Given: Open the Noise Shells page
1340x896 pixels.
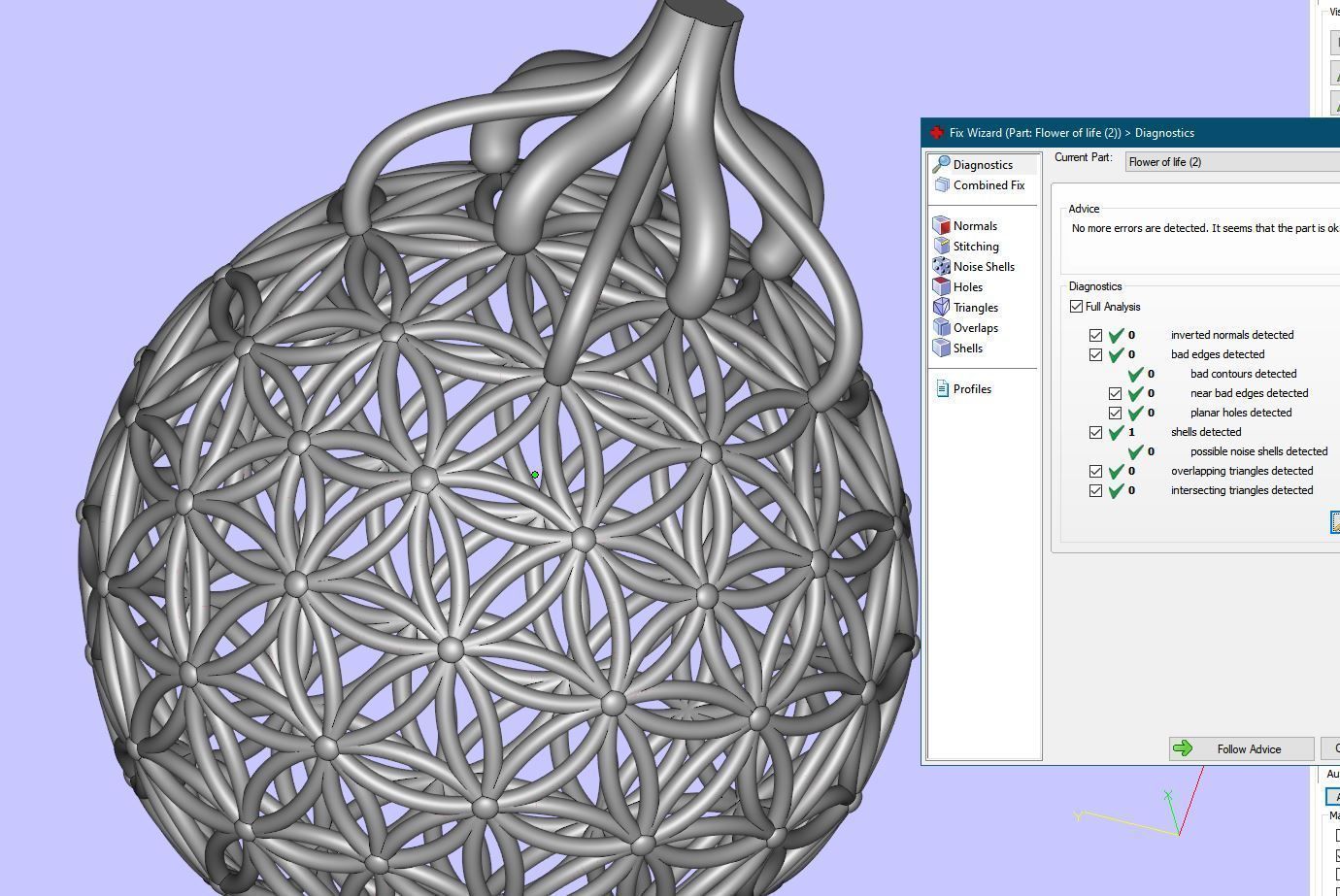Looking at the screenshot, I should (983, 267).
